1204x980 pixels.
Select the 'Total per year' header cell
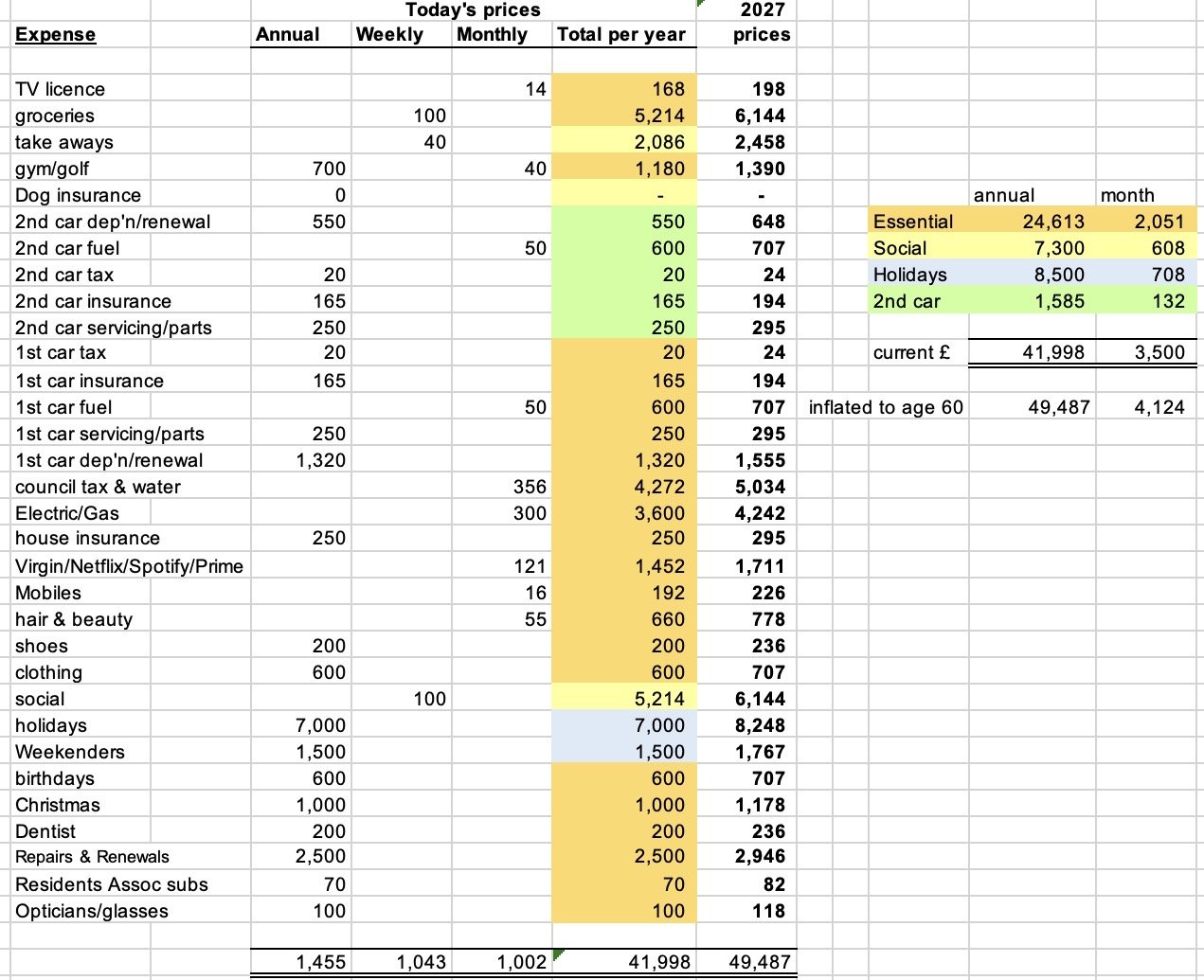click(621, 35)
